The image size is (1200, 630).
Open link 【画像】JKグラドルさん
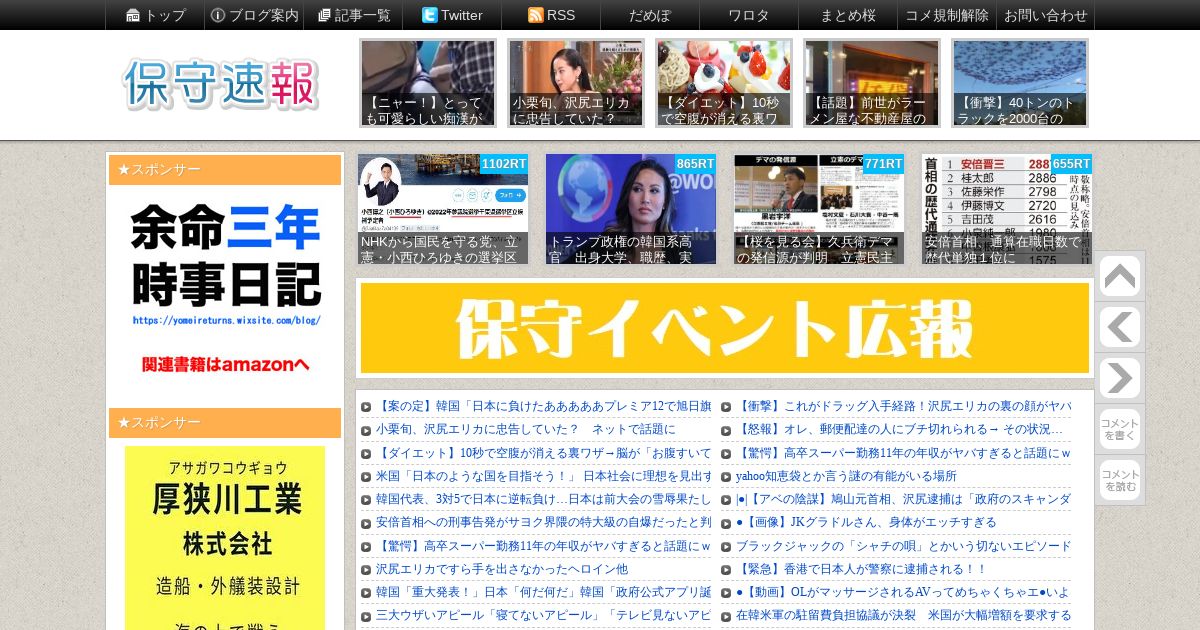tap(866, 522)
